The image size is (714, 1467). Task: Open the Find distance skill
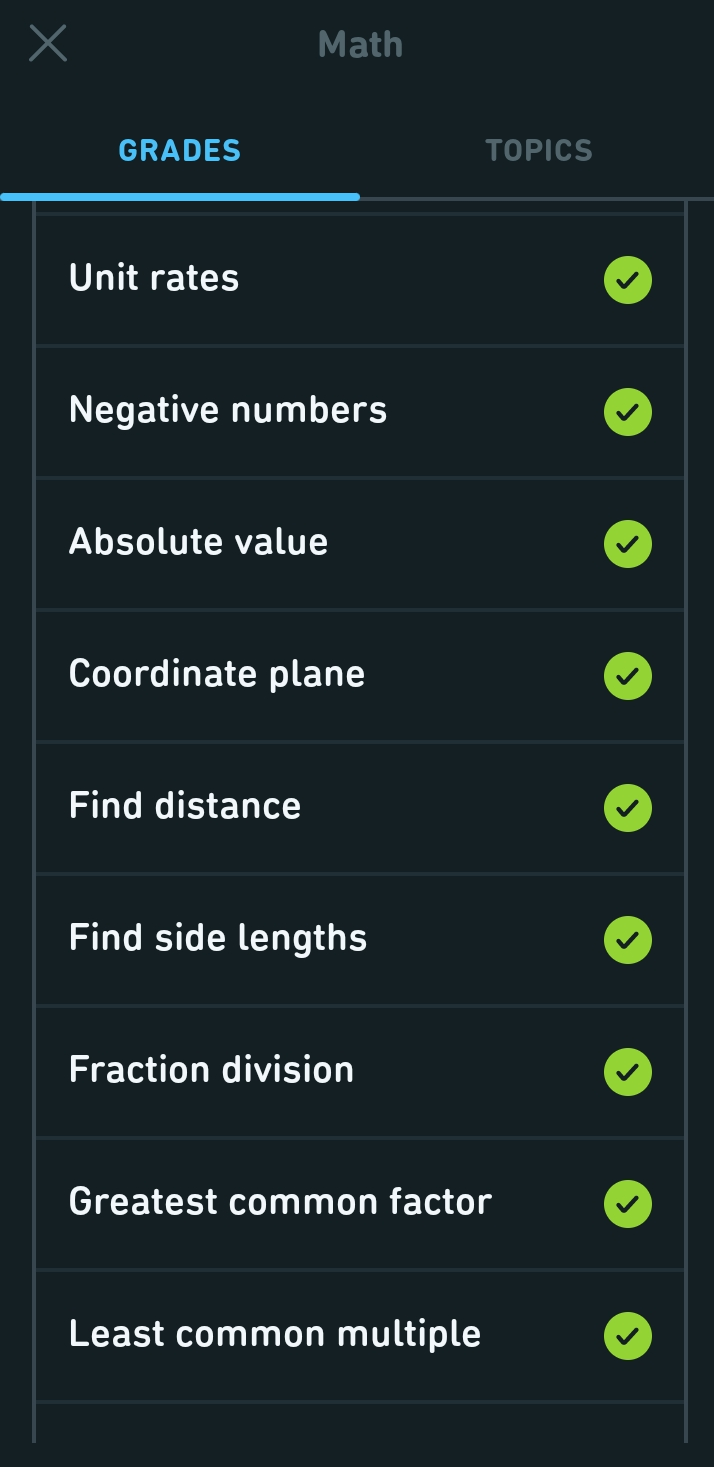(x=300, y=806)
